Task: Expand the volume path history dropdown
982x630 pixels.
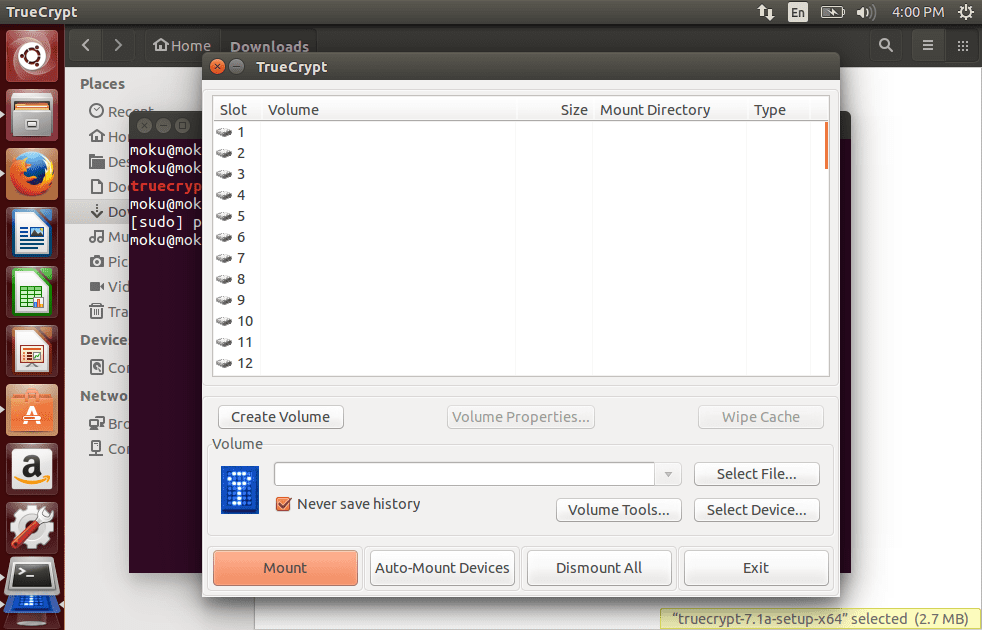Action: (668, 474)
